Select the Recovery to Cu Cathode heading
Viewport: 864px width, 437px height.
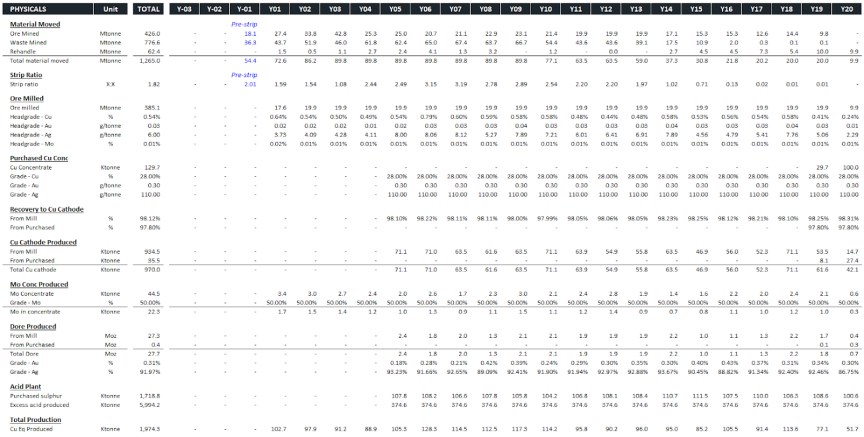tap(47, 209)
